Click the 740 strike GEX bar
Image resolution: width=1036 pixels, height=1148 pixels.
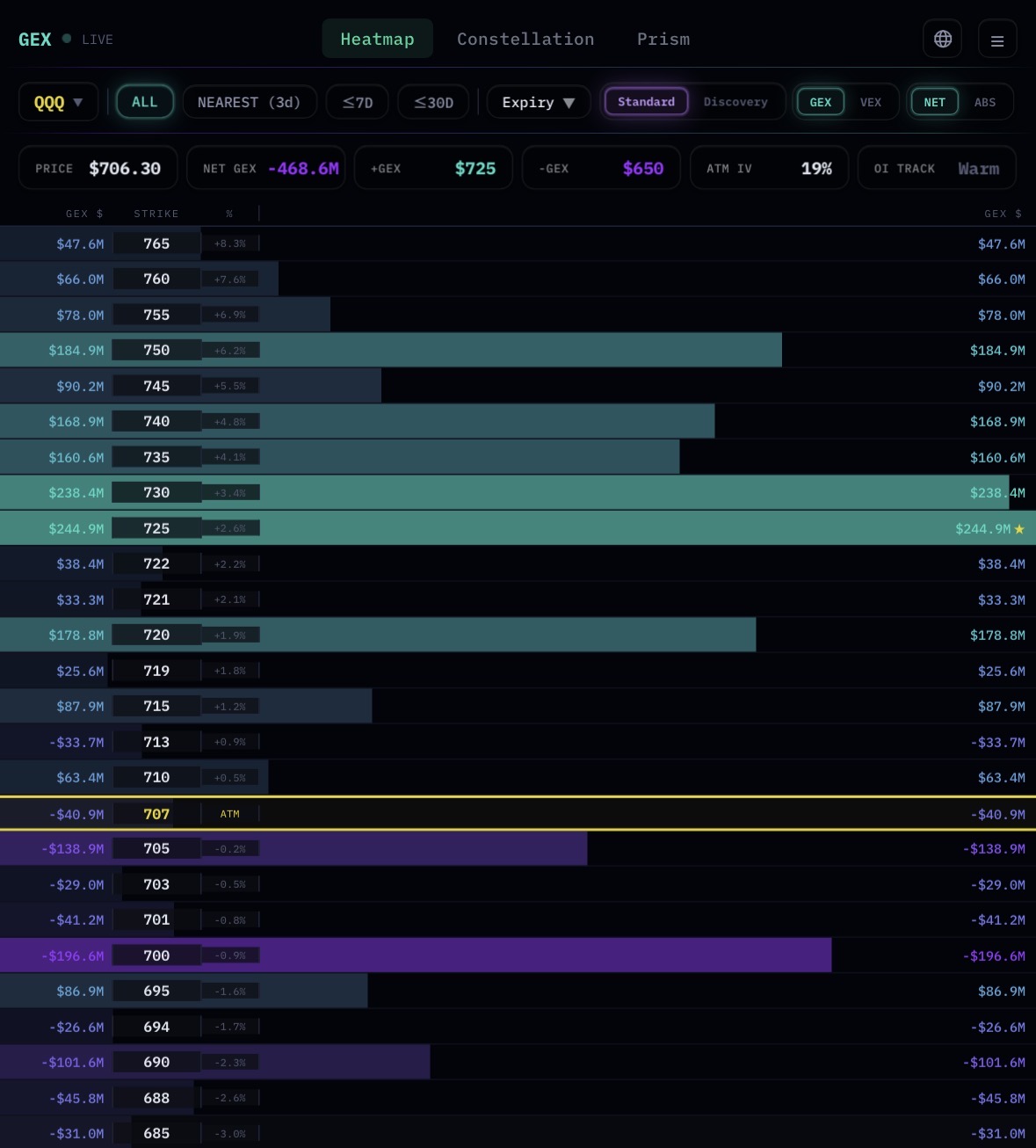(x=358, y=421)
